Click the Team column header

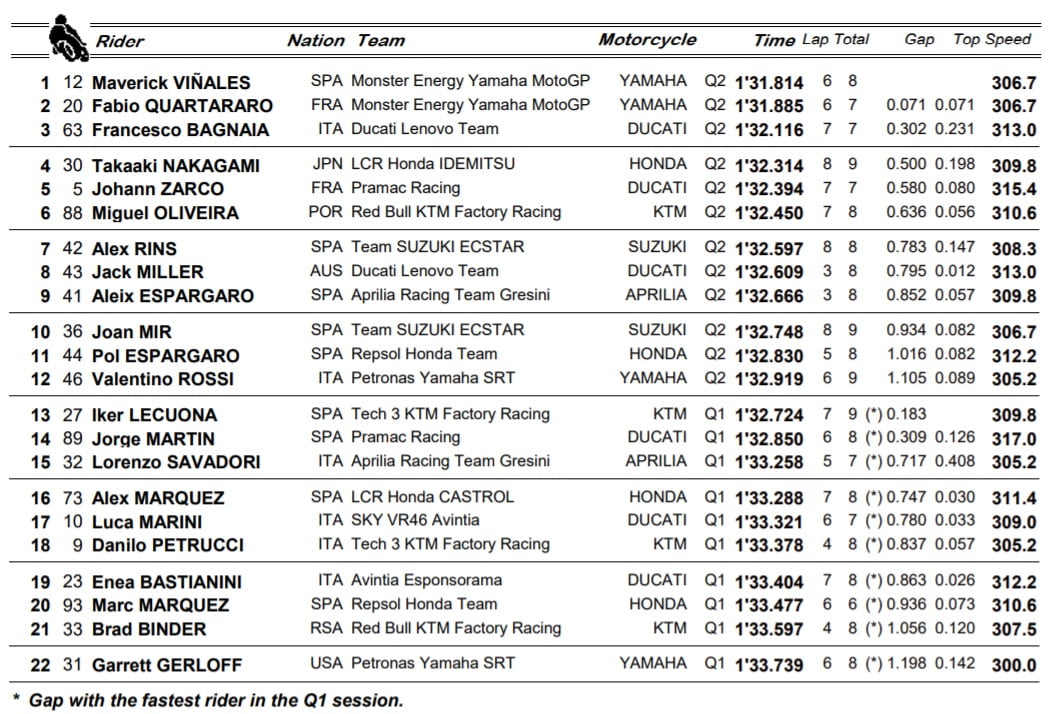381,41
